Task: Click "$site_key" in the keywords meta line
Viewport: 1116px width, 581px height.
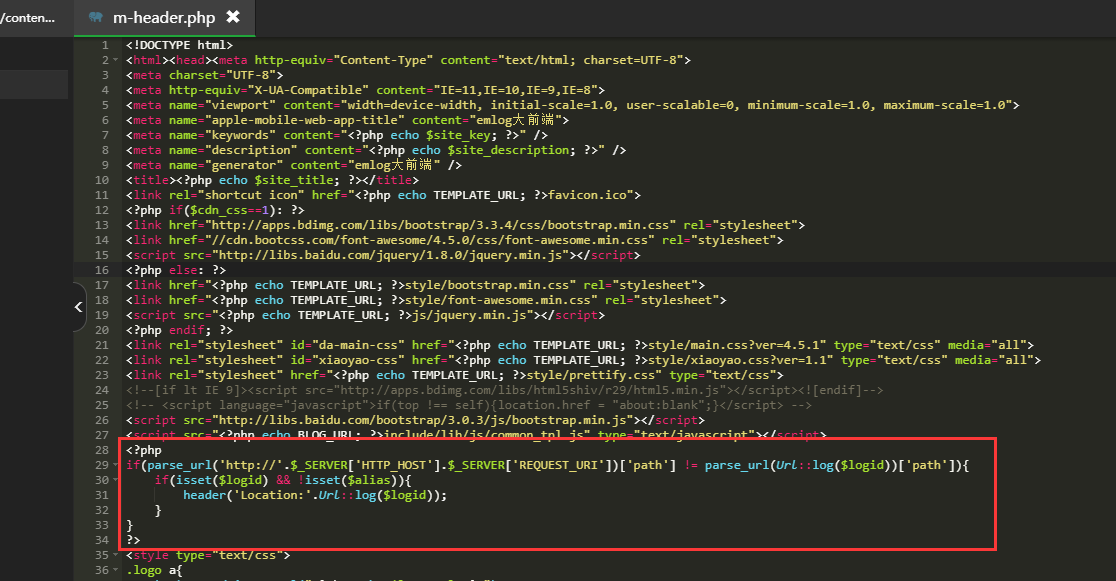Action: pyautogui.click(x=458, y=135)
